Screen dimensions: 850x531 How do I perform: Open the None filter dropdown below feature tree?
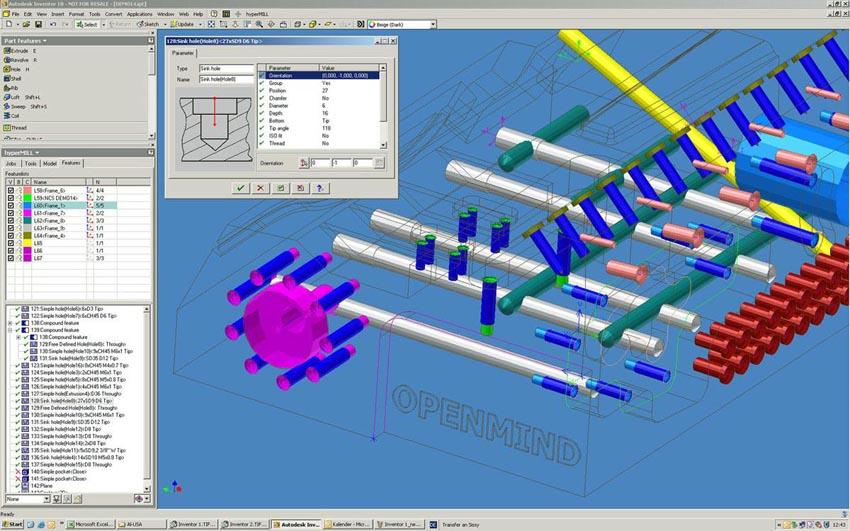coord(47,499)
